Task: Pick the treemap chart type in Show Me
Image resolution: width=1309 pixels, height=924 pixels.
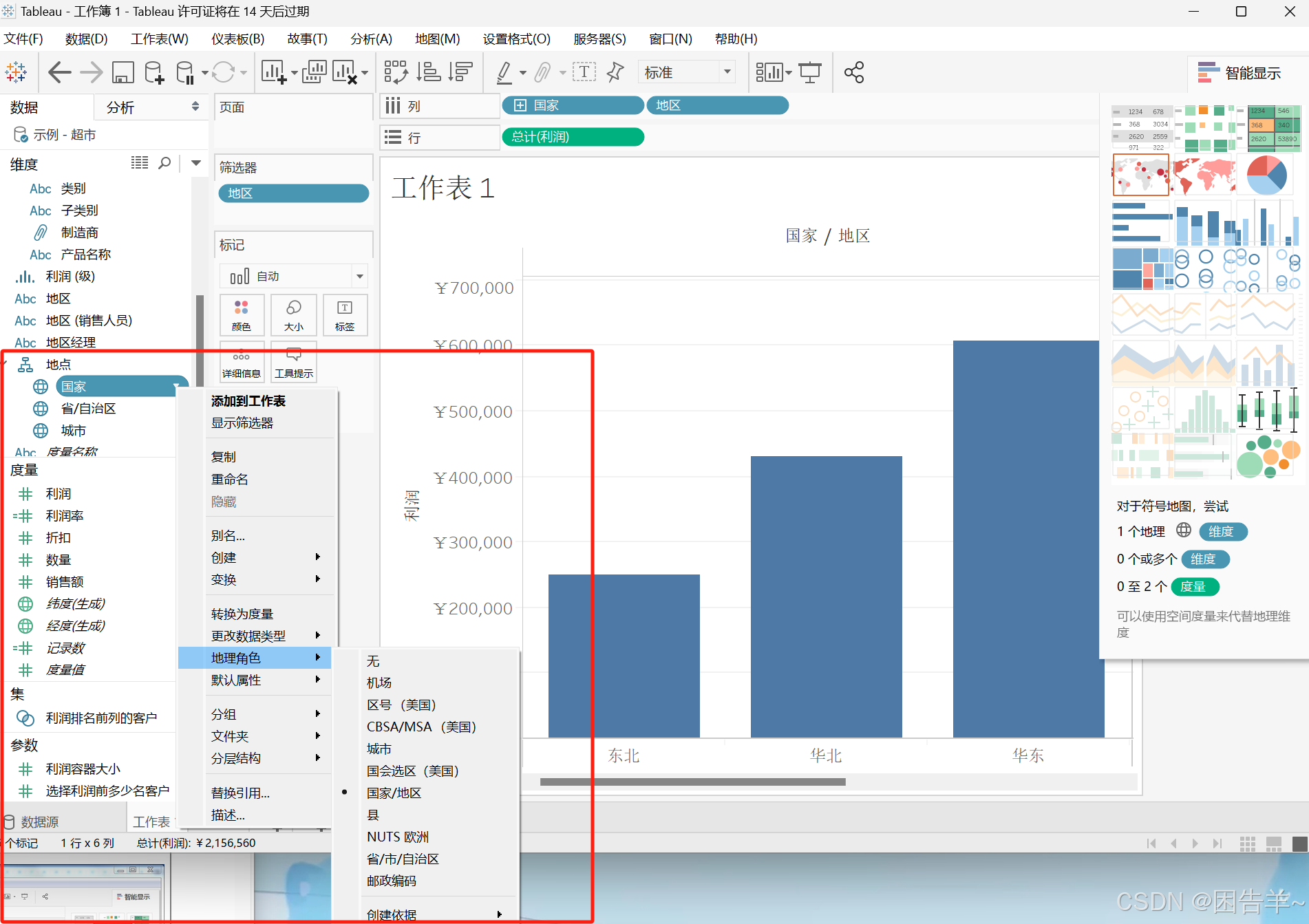Action: coord(1142,268)
